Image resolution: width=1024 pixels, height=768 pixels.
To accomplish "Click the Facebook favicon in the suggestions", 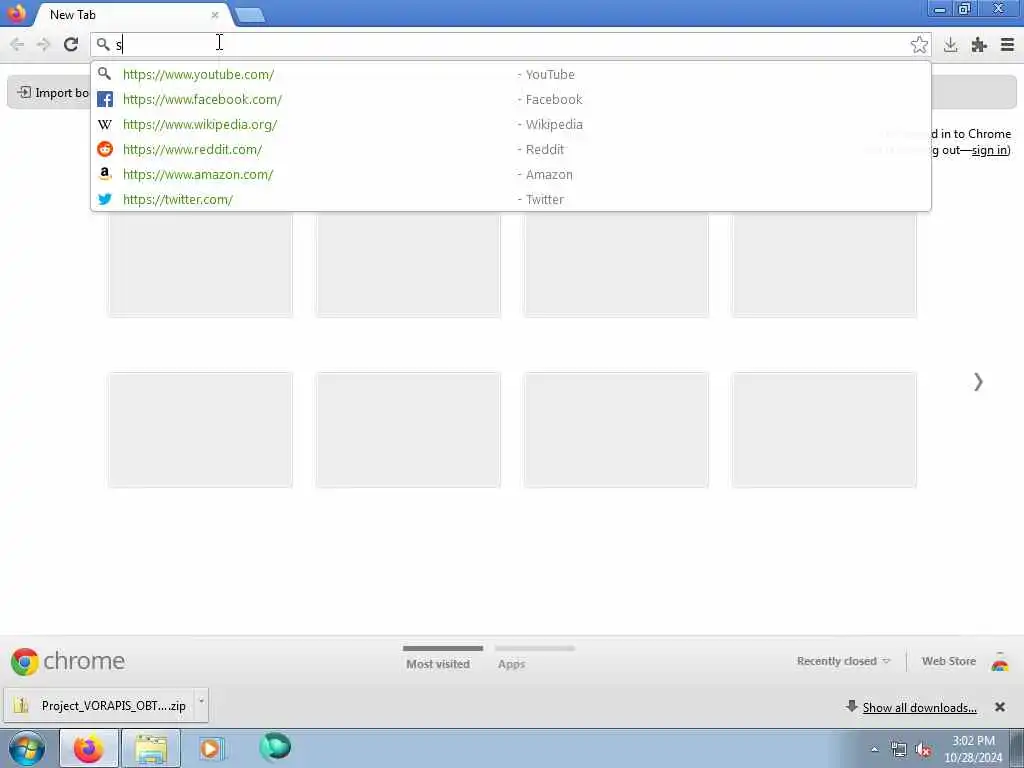I will [104, 99].
